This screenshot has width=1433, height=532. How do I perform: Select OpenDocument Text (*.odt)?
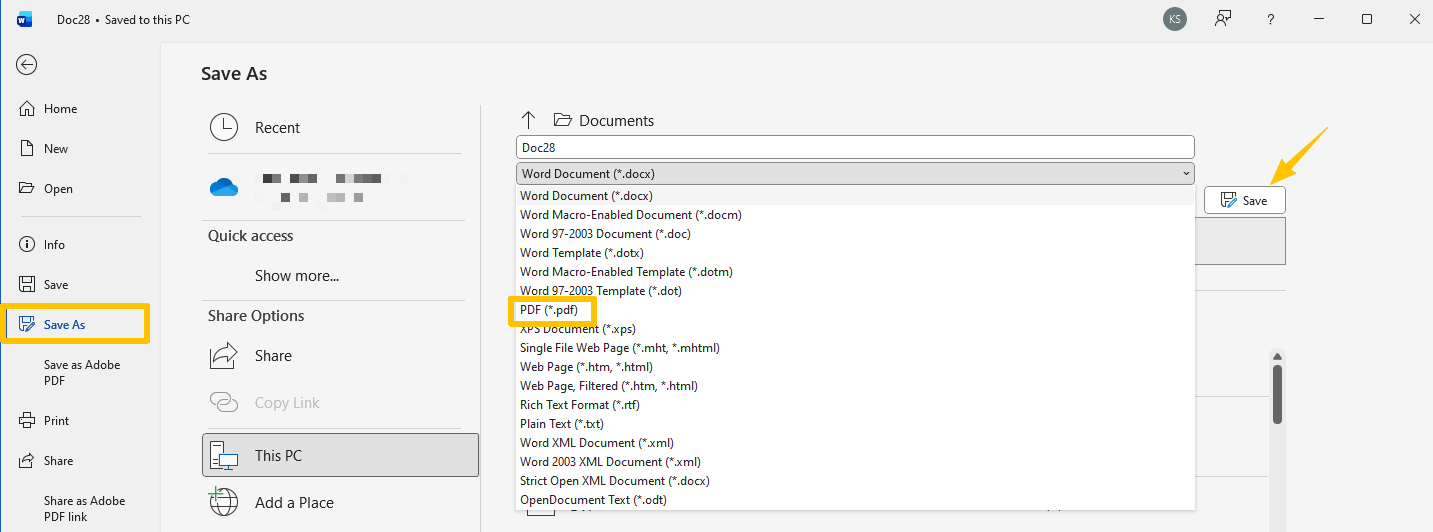point(855,500)
